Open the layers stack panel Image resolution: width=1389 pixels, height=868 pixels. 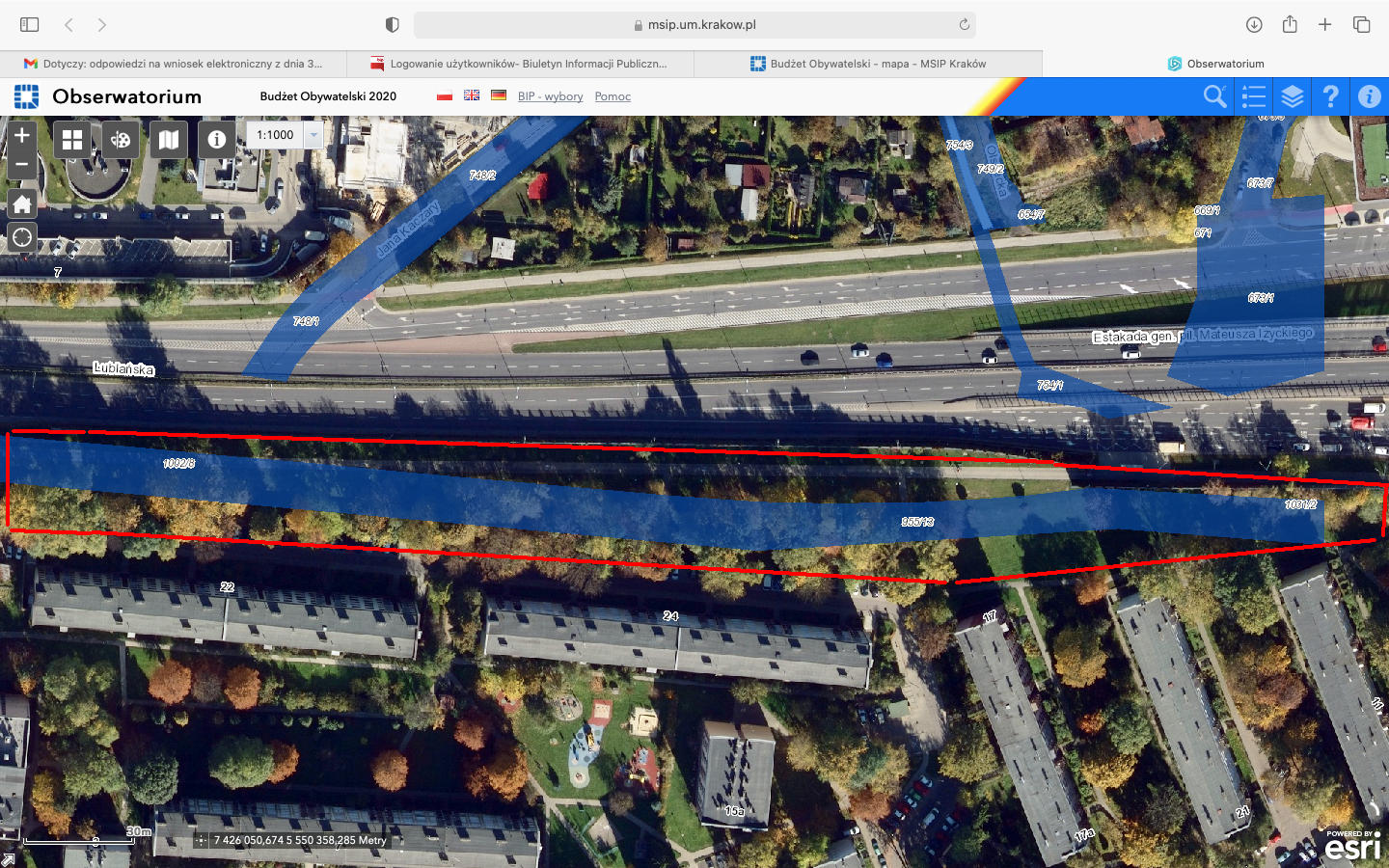1292,96
